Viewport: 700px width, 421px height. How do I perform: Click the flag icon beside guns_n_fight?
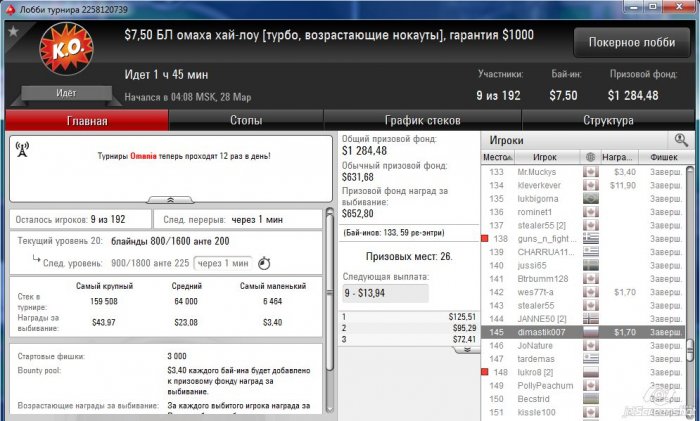click(591, 239)
